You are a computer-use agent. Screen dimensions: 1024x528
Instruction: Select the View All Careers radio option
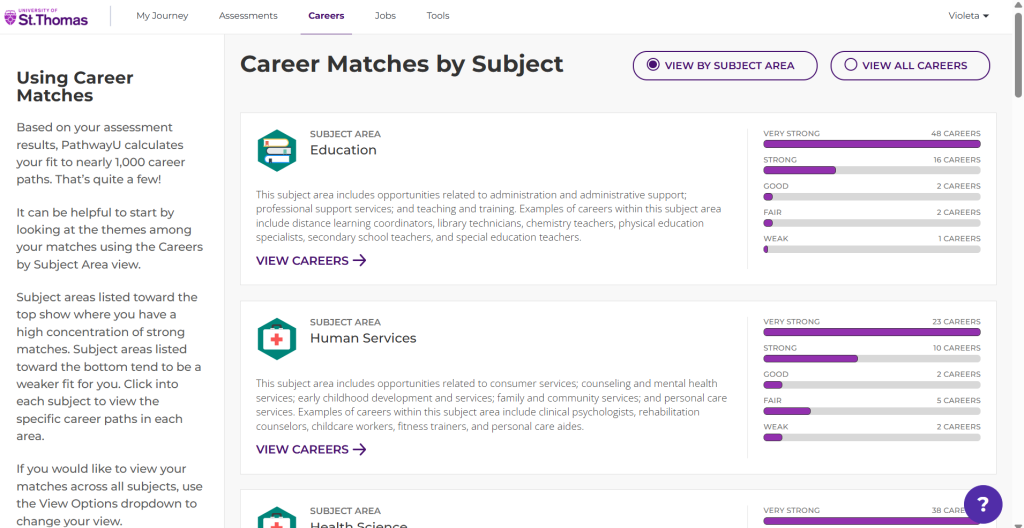pos(910,65)
